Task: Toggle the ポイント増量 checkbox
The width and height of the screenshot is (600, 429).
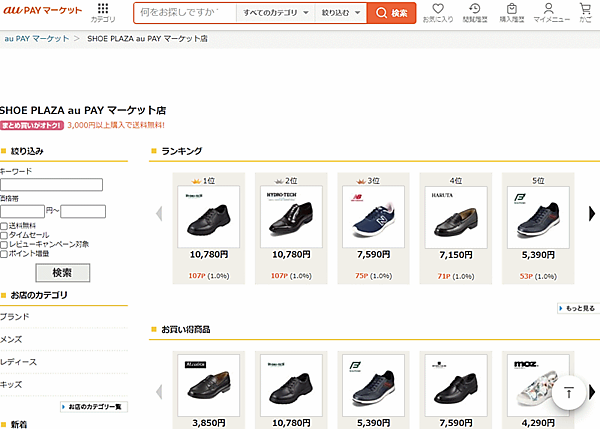Action: (x=5, y=254)
